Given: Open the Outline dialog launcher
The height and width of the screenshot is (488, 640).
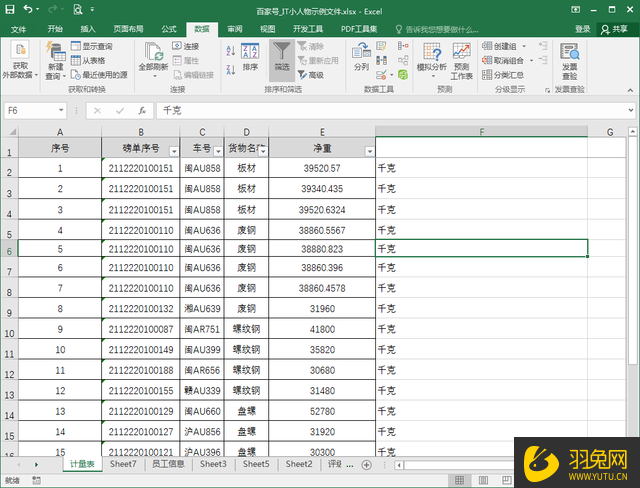Looking at the screenshot, I should (547, 90).
